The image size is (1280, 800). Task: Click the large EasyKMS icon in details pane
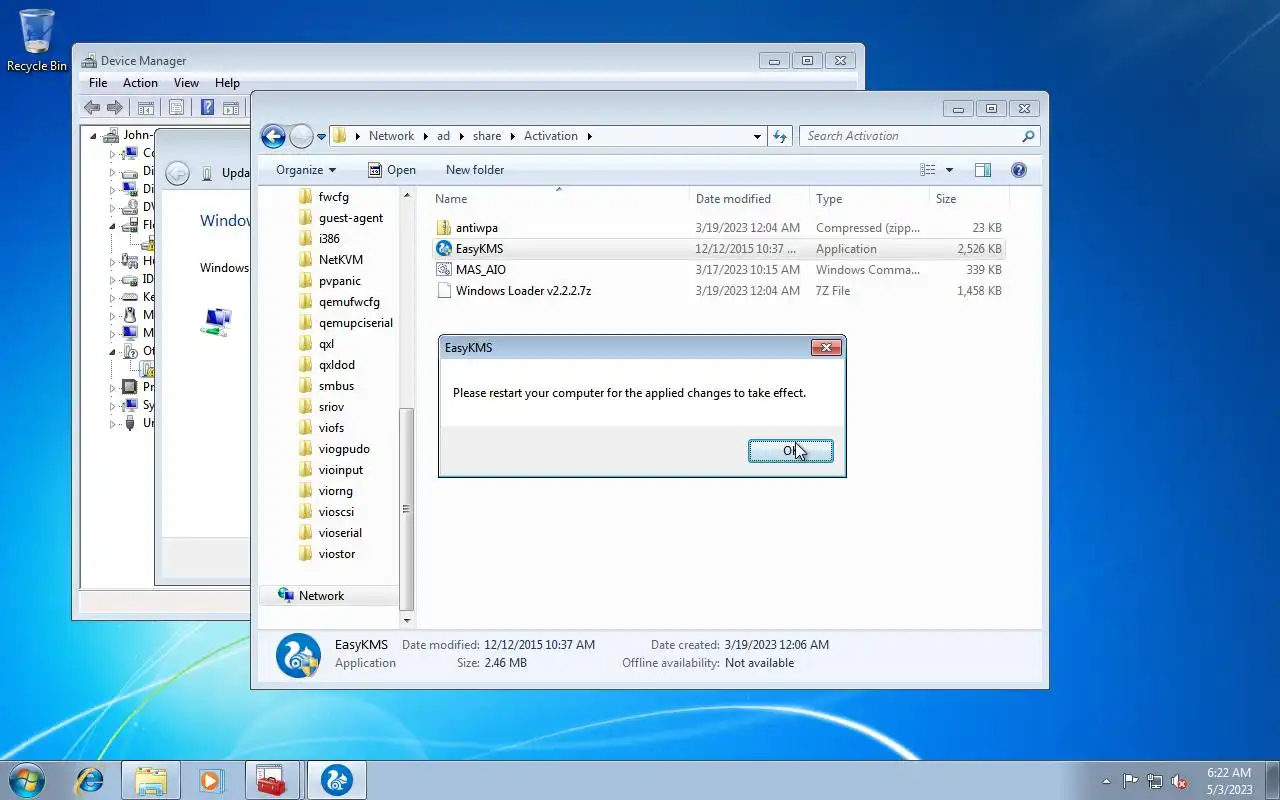coord(298,655)
